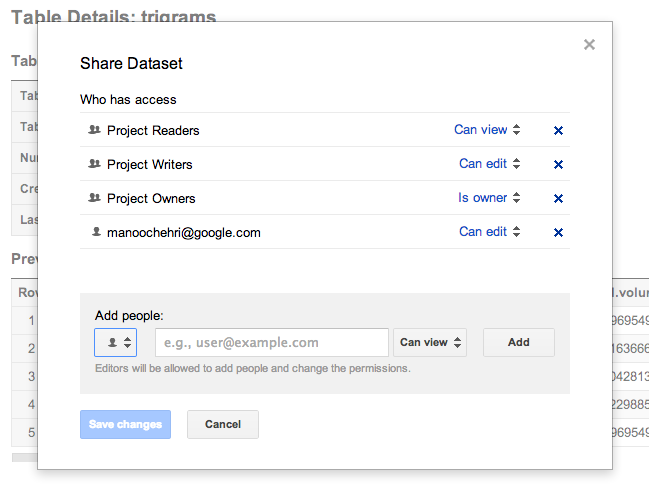Click Save changes button
Image resolution: width=649 pixels, height=486 pixels.
[x=125, y=424]
